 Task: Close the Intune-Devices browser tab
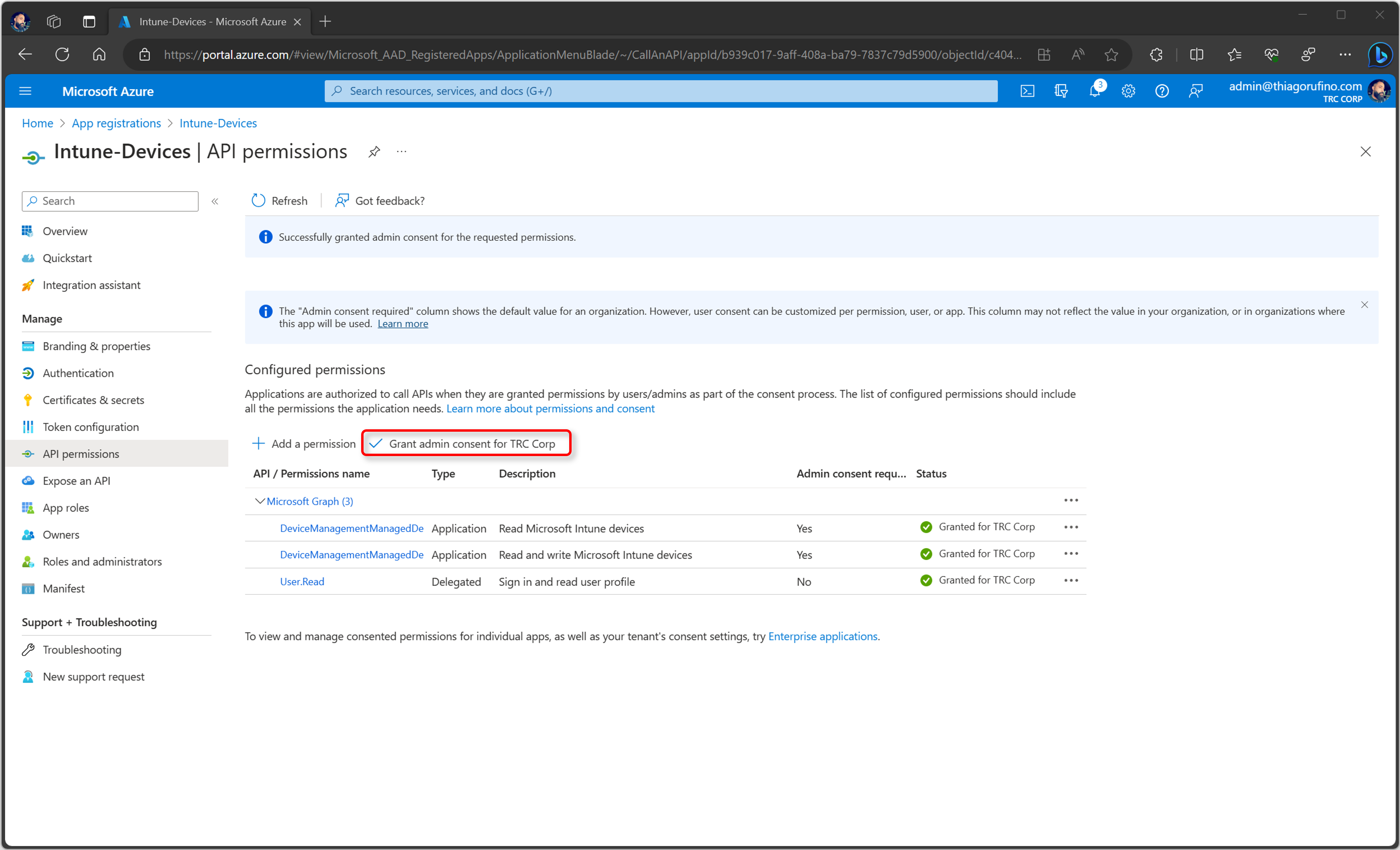point(297,22)
